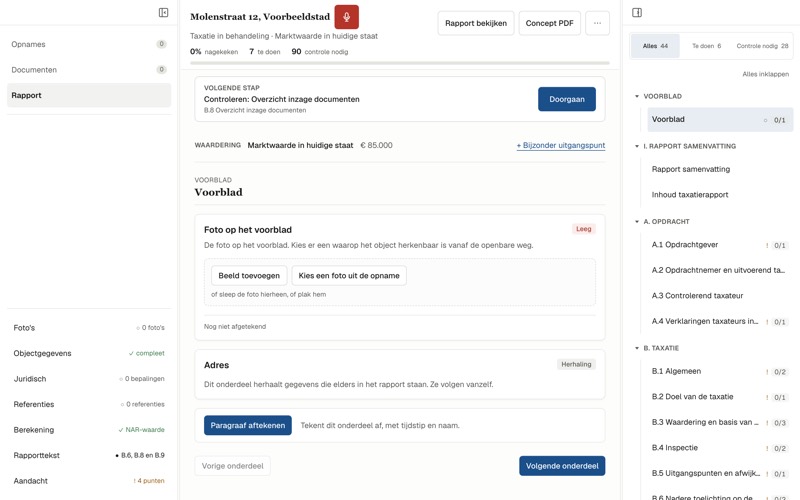Image resolution: width=800 pixels, height=500 pixels.
Task: Switch to the Te doen 6 tab
Action: click(x=706, y=46)
